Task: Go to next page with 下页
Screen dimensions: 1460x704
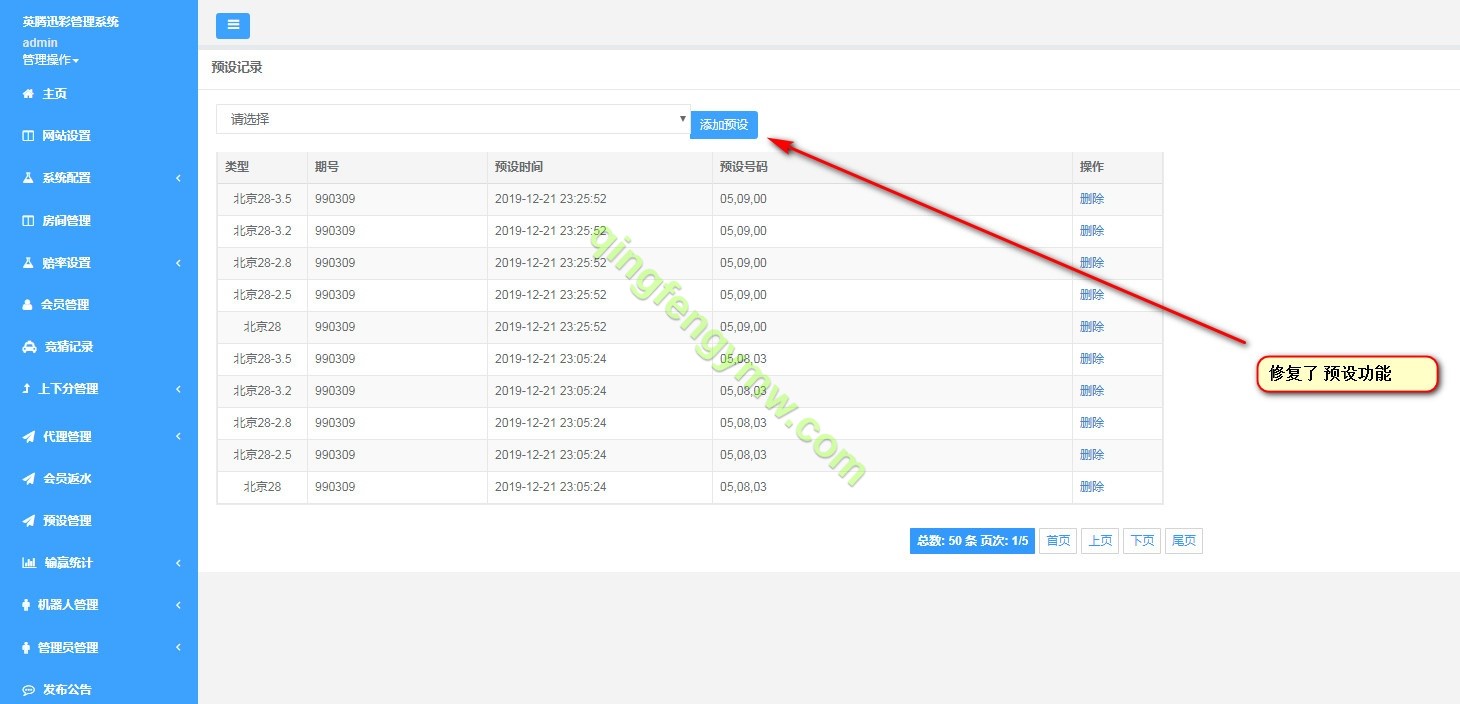Action: 1141,541
